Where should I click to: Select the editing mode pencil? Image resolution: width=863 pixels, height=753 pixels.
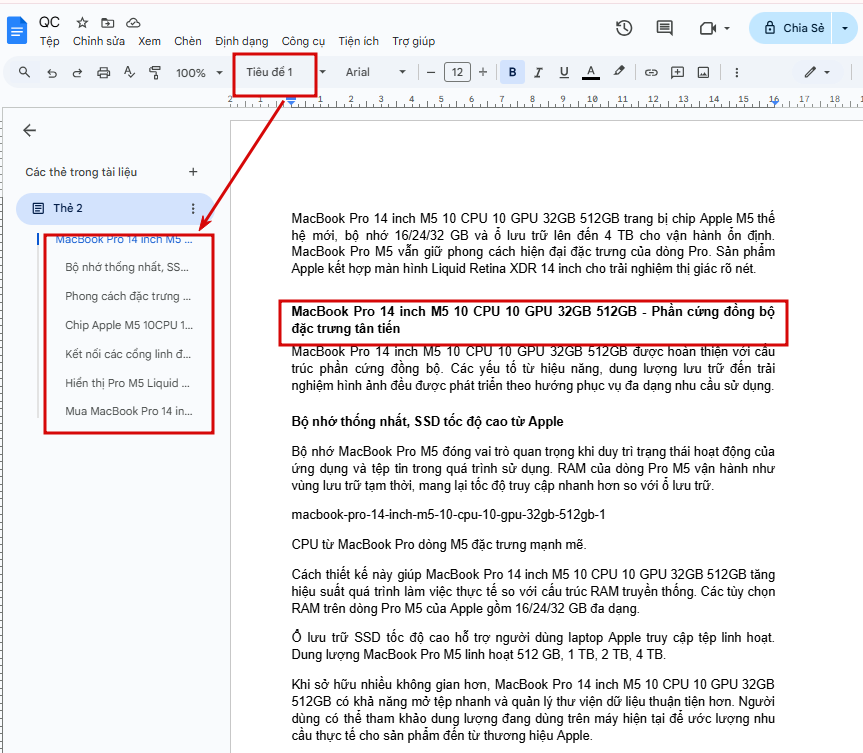tap(810, 72)
